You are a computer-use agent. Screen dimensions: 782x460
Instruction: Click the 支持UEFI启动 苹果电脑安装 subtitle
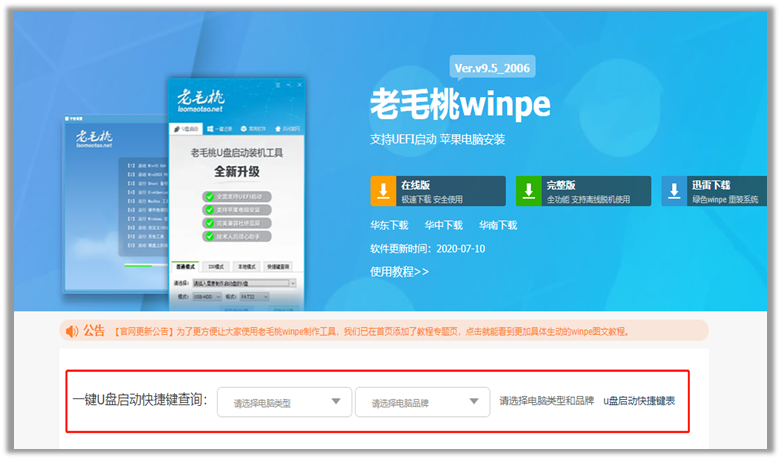click(x=437, y=139)
